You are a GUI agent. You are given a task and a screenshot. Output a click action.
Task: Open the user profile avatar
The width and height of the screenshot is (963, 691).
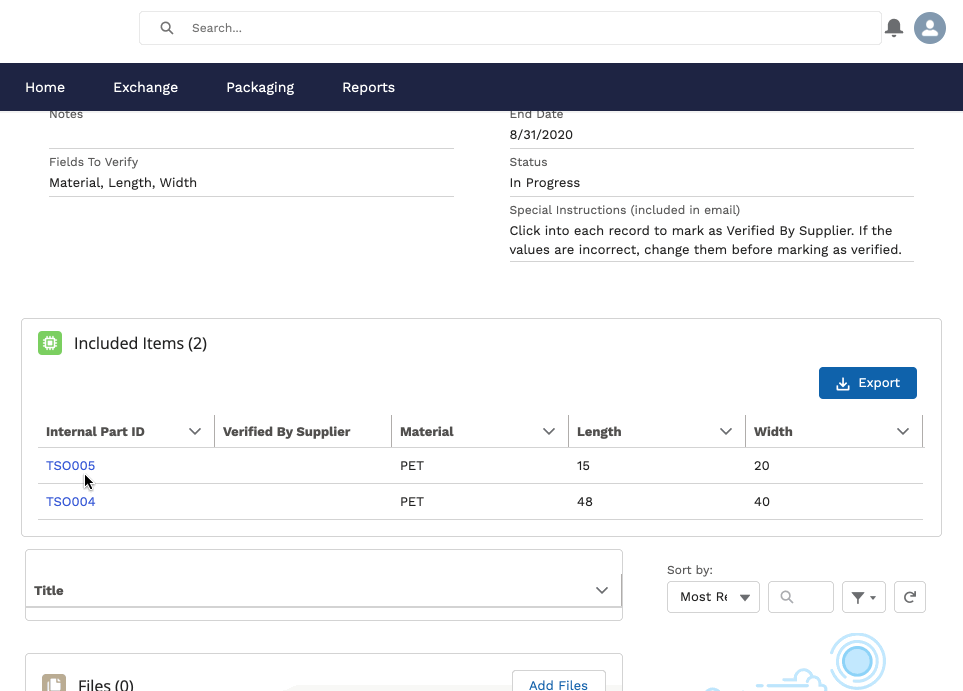[929, 28]
